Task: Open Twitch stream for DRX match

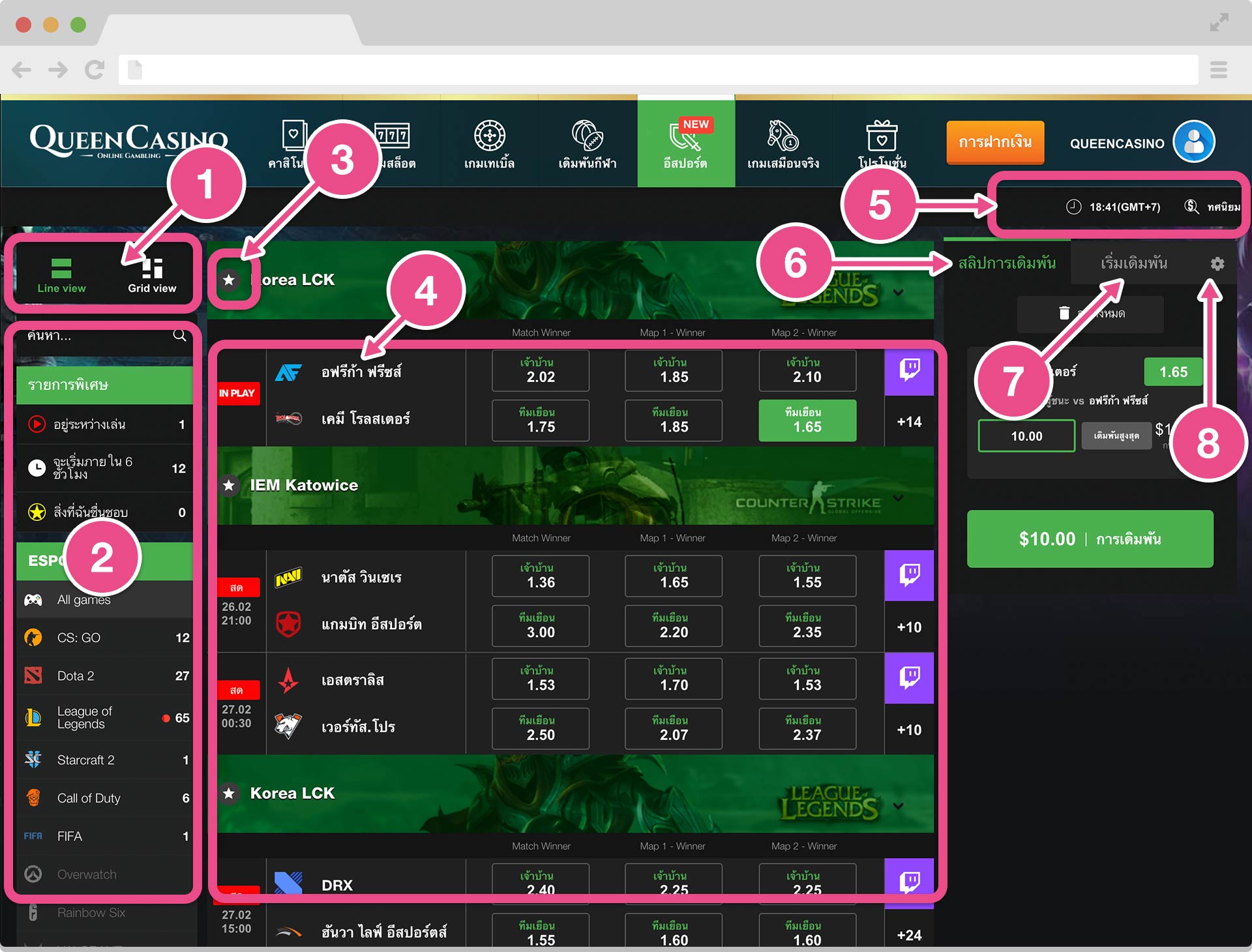Action: [x=909, y=882]
